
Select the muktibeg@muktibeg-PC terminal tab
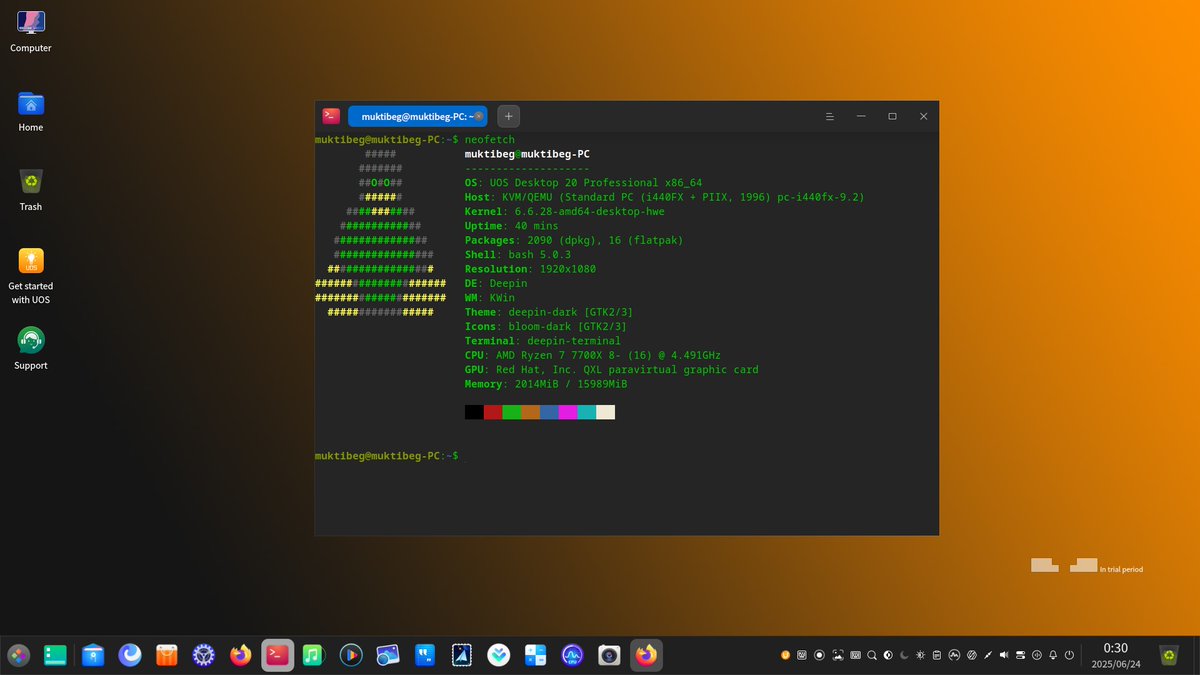pyautogui.click(x=417, y=116)
